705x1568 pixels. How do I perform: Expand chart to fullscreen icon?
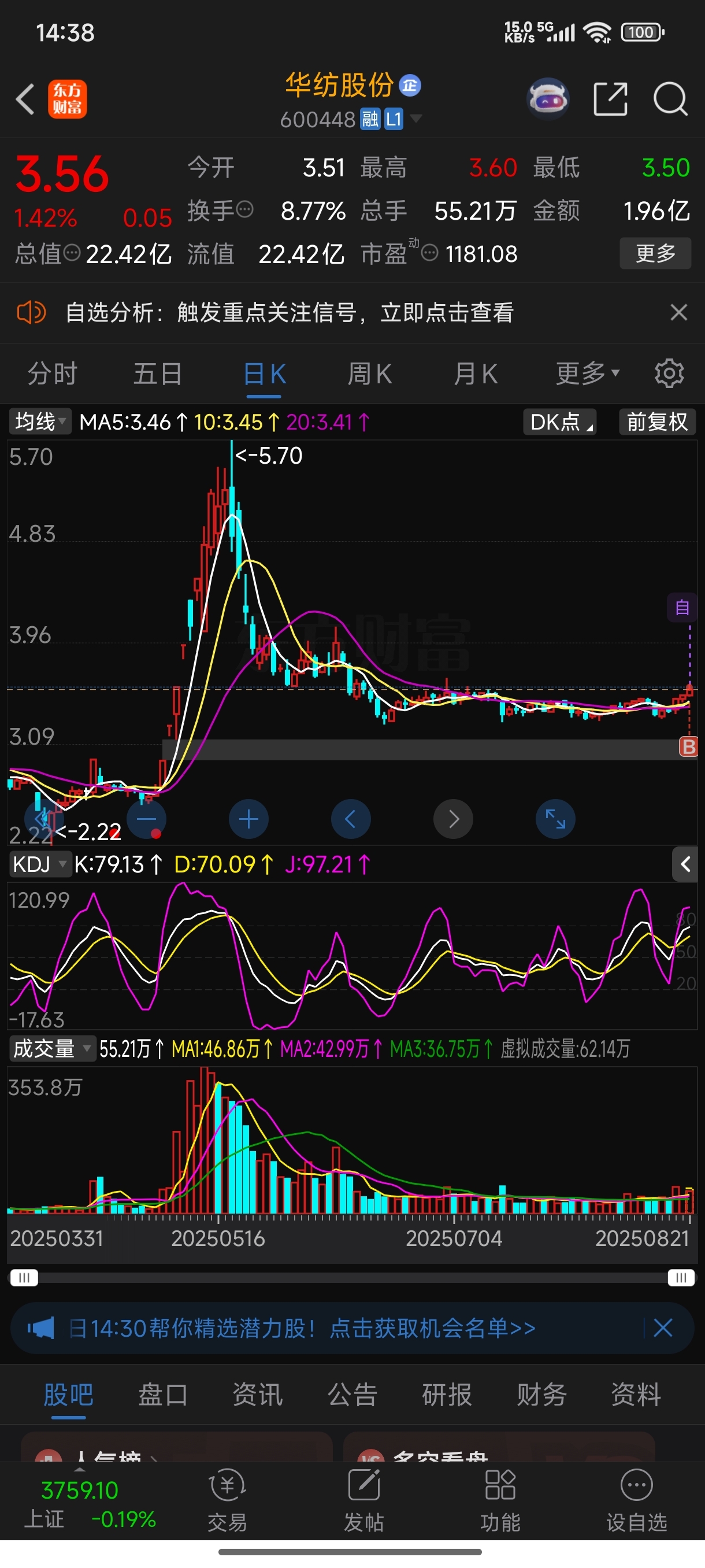(555, 819)
